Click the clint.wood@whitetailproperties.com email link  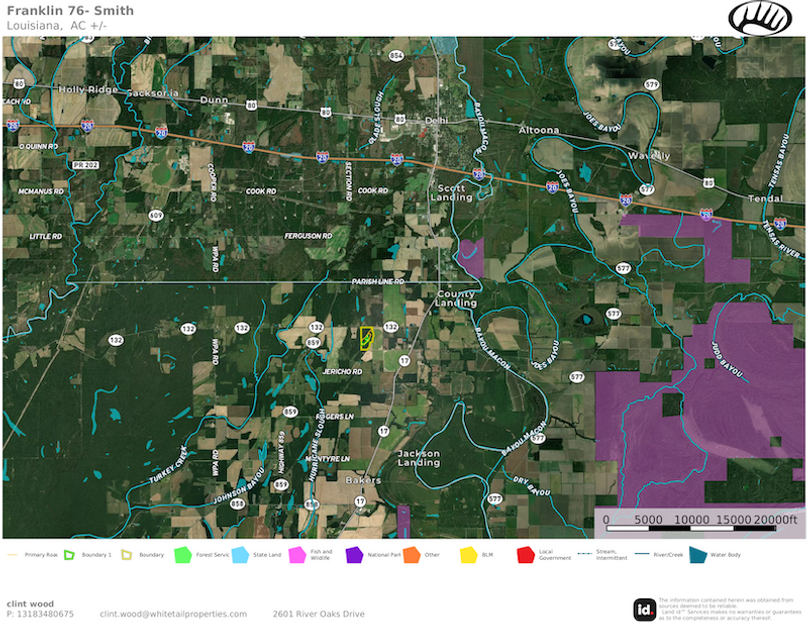pyautogui.click(x=173, y=614)
